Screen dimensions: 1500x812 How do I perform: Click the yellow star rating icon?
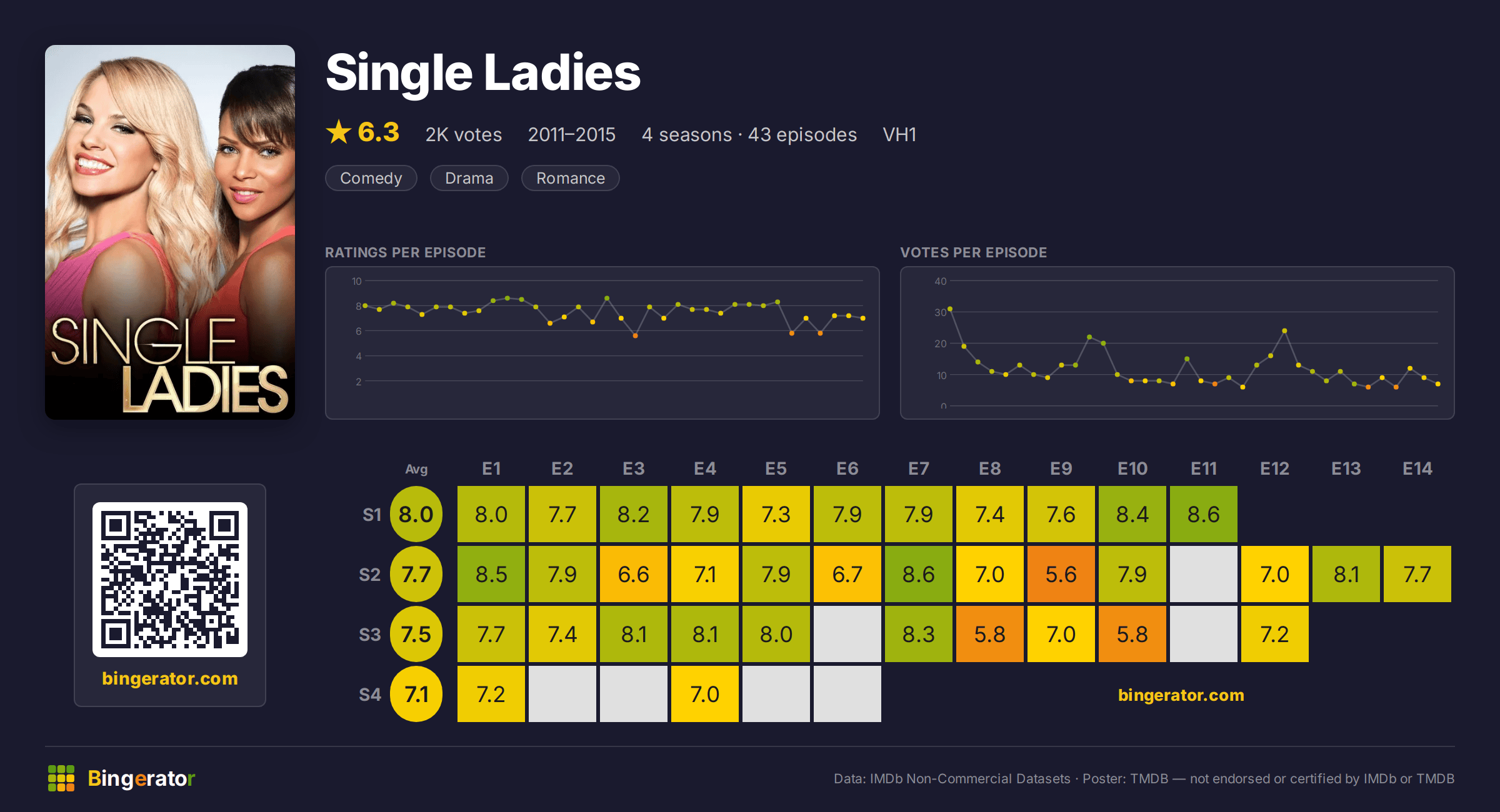tap(339, 132)
